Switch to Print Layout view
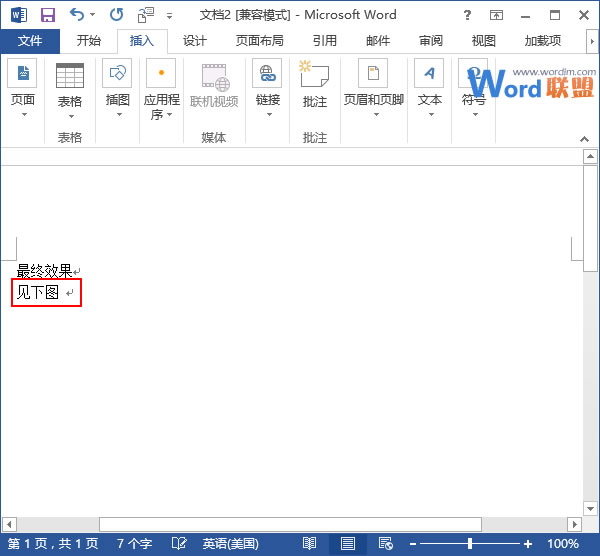The height and width of the screenshot is (556, 600). (347, 543)
